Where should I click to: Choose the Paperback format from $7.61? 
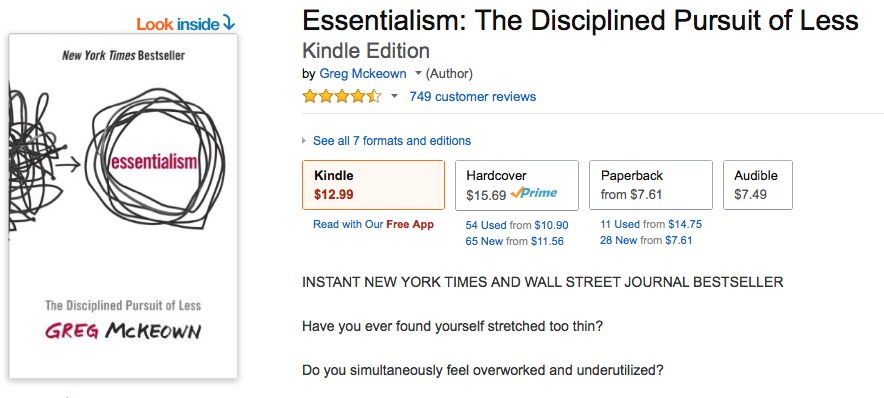[651, 185]
